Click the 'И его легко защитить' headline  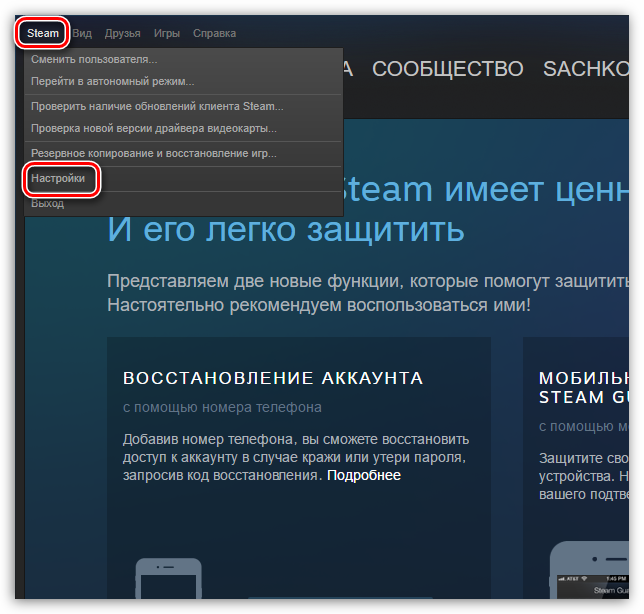285,230
